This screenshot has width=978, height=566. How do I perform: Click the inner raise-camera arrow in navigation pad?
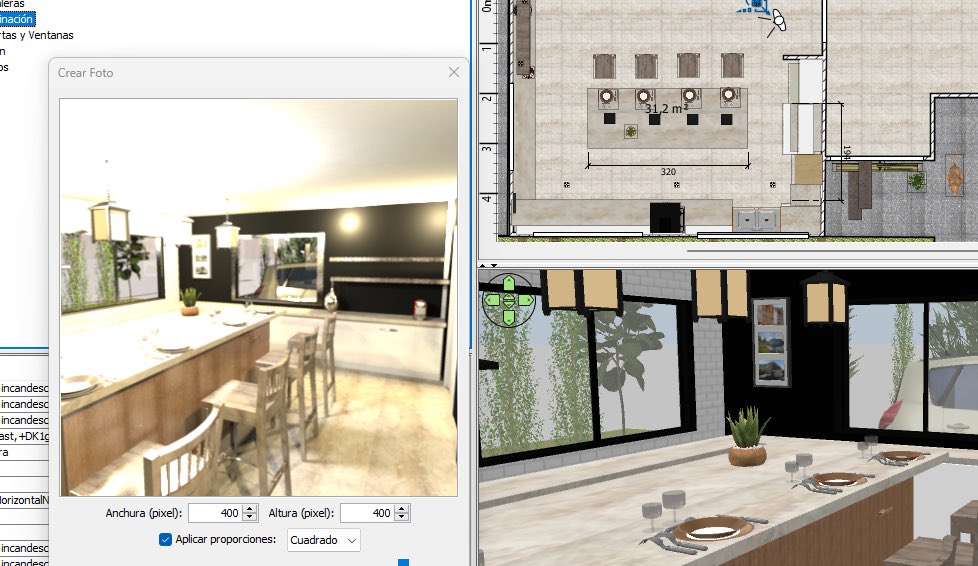(x=508, y=296)
